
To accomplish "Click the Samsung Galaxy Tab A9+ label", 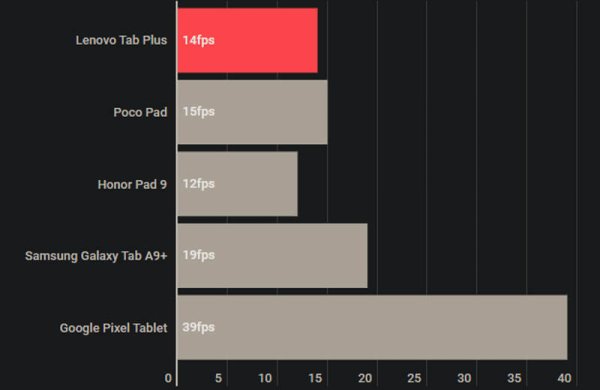I will [96, 256].
